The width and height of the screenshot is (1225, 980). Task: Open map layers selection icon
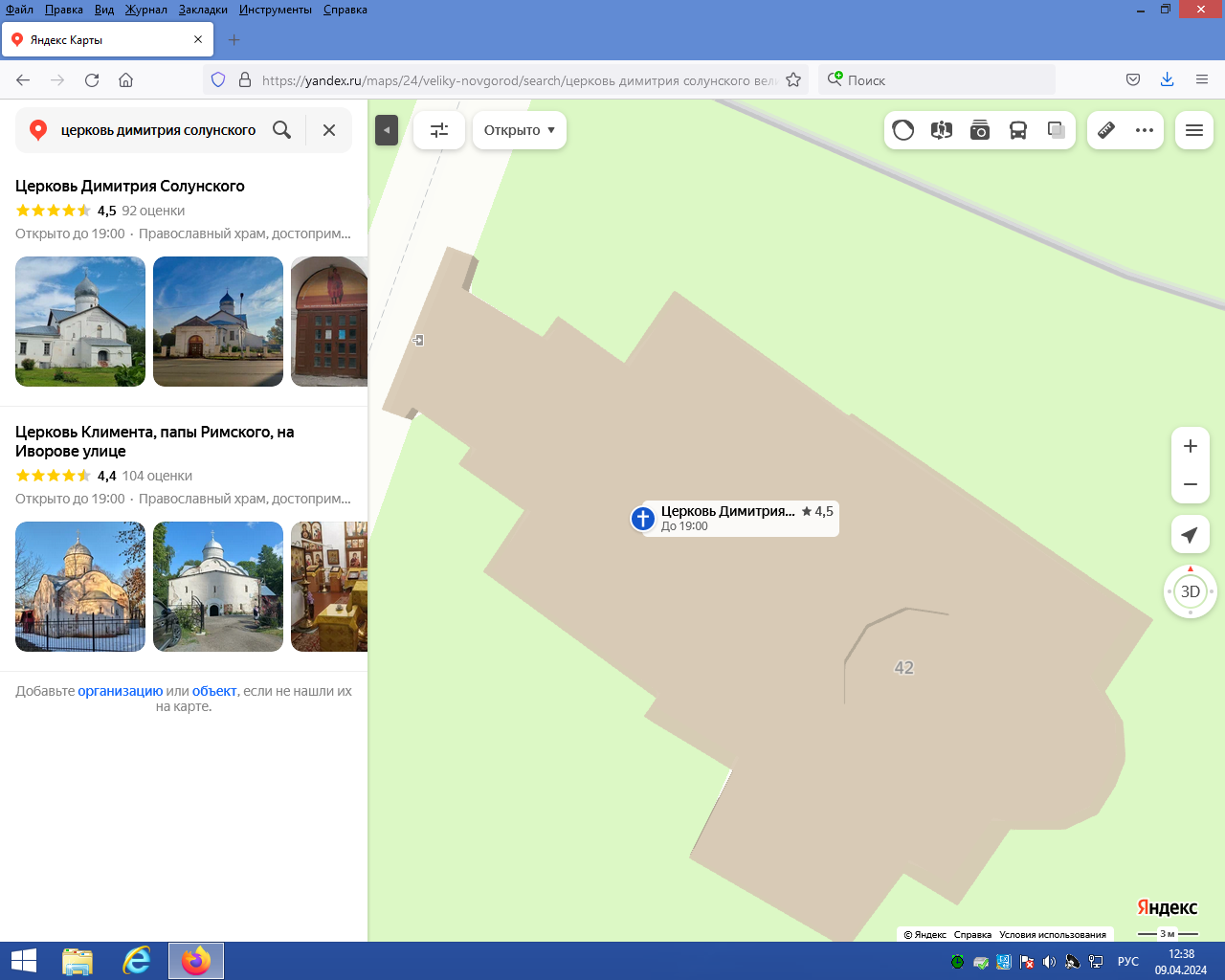[x=1057, y=130]
